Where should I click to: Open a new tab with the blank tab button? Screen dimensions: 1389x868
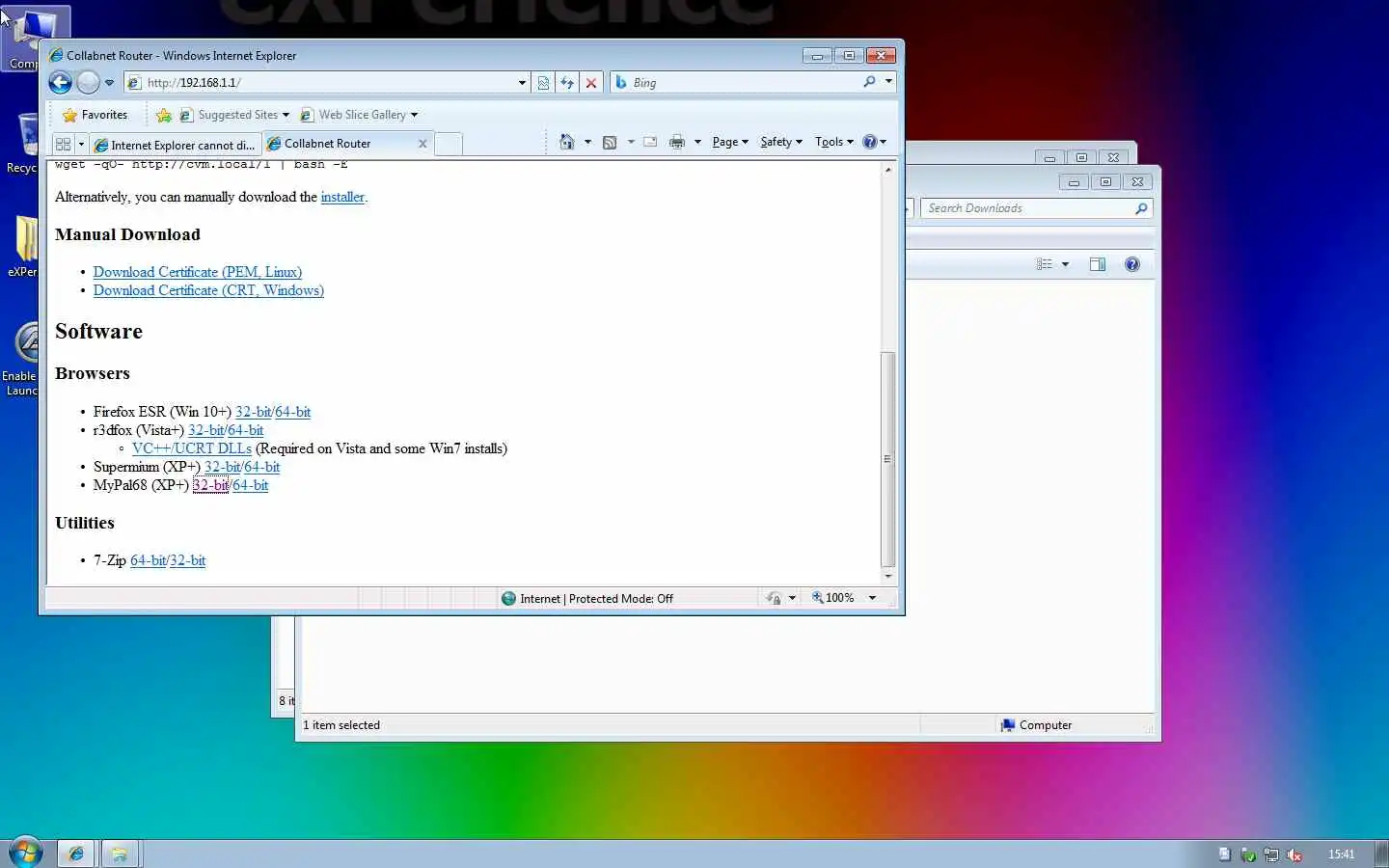(449, 145)
